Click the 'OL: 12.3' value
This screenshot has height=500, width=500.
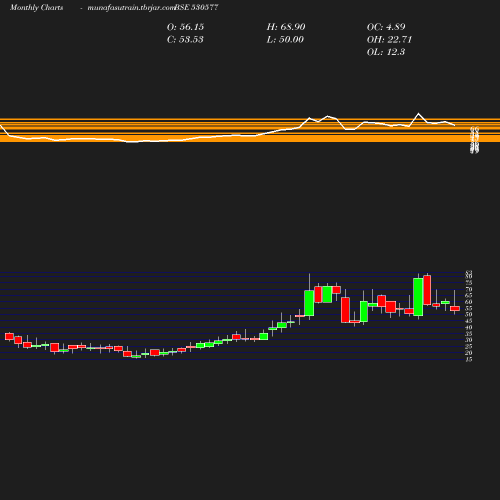coord(386,52)
